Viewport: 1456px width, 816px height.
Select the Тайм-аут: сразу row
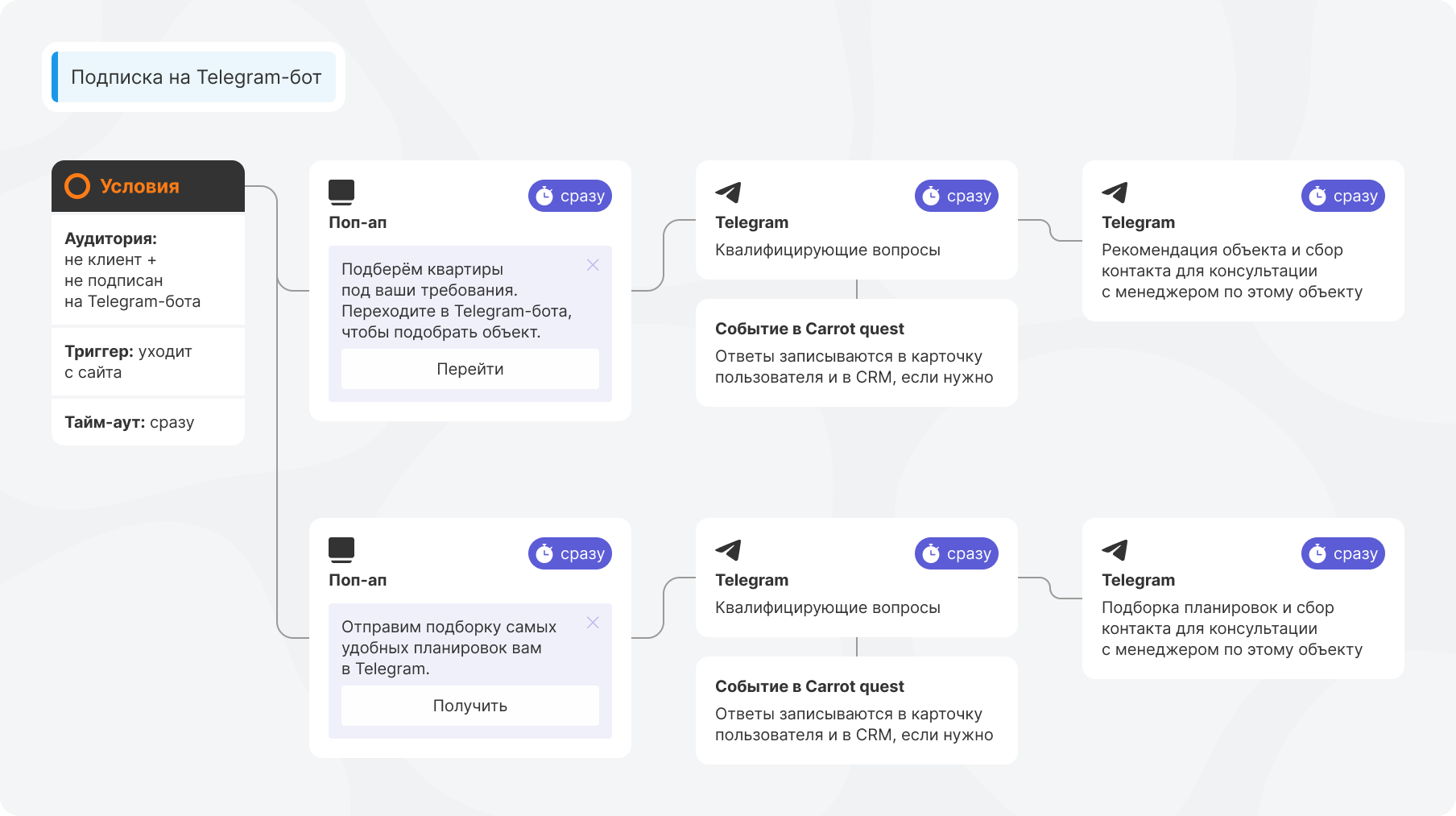coord(148,422)
